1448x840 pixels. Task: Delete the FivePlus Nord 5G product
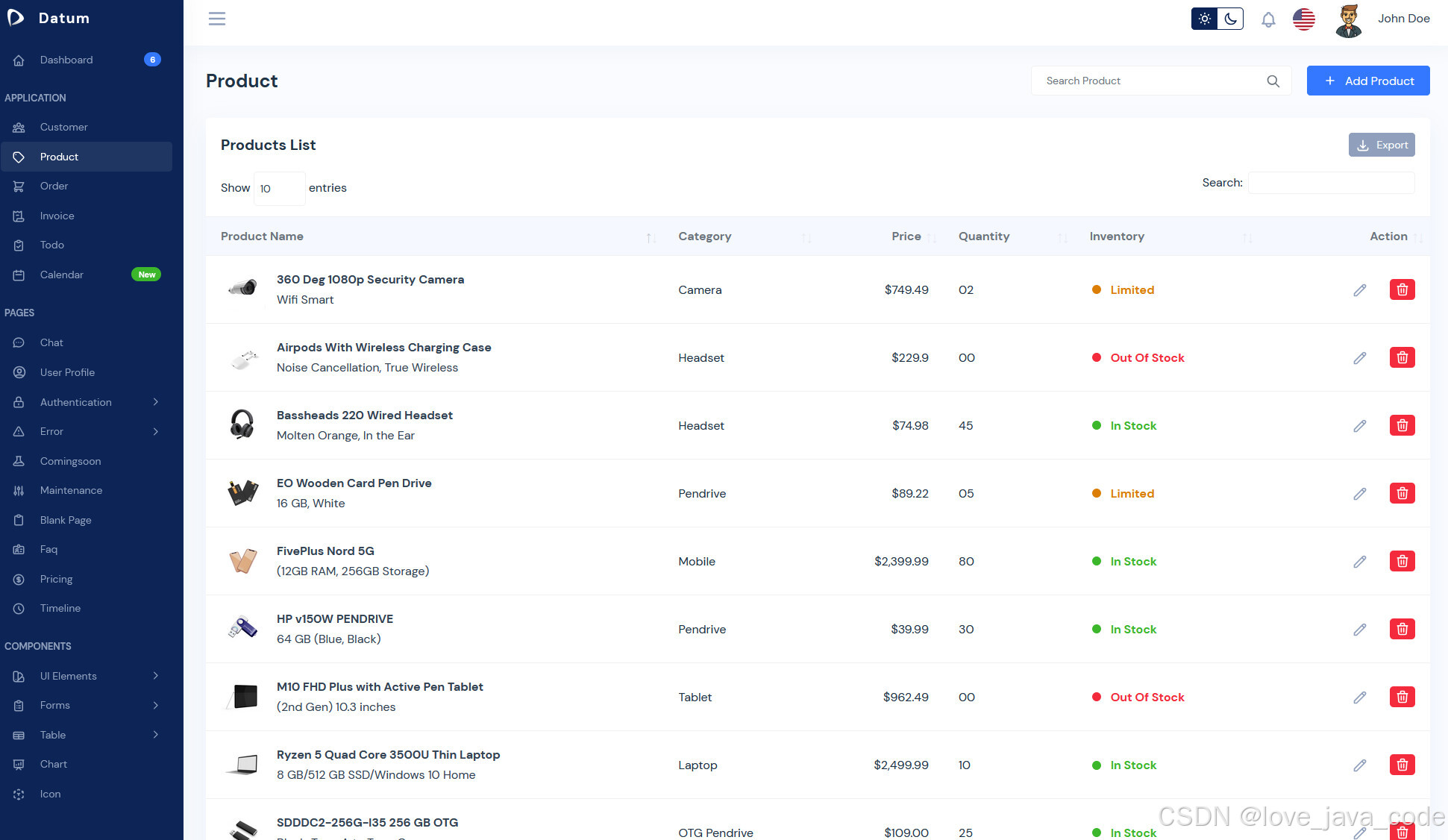1402,561
